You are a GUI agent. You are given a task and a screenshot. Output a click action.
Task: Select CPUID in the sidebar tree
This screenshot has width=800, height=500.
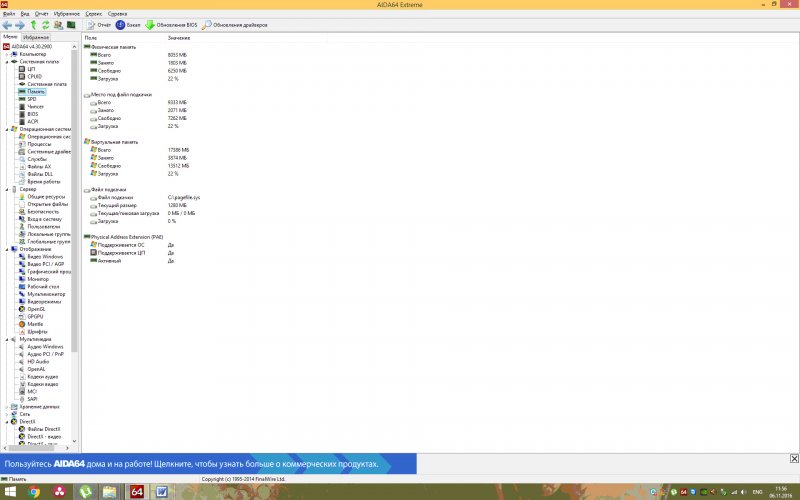(34, 76)
